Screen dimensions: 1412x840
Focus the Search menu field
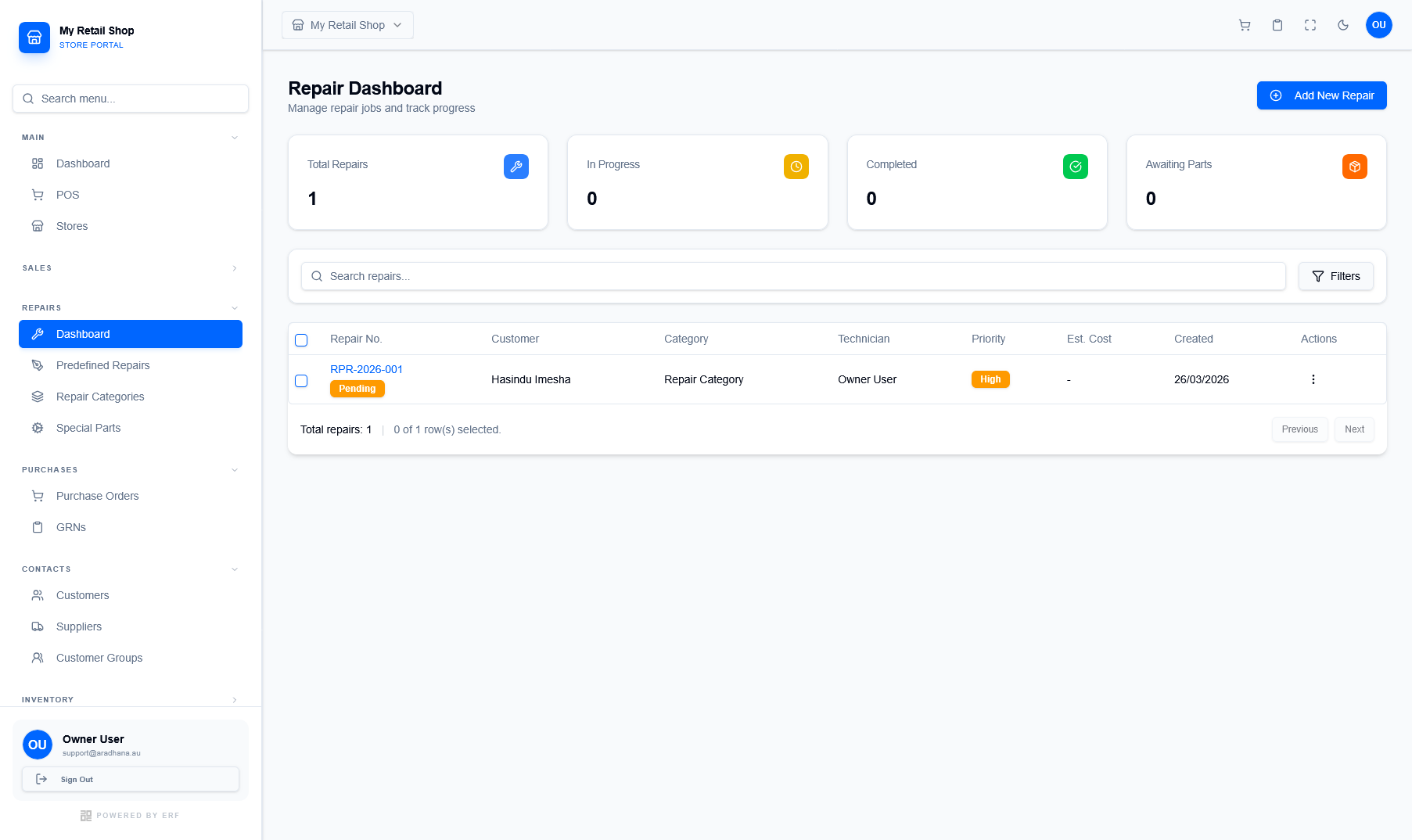(x=131, y=99)
